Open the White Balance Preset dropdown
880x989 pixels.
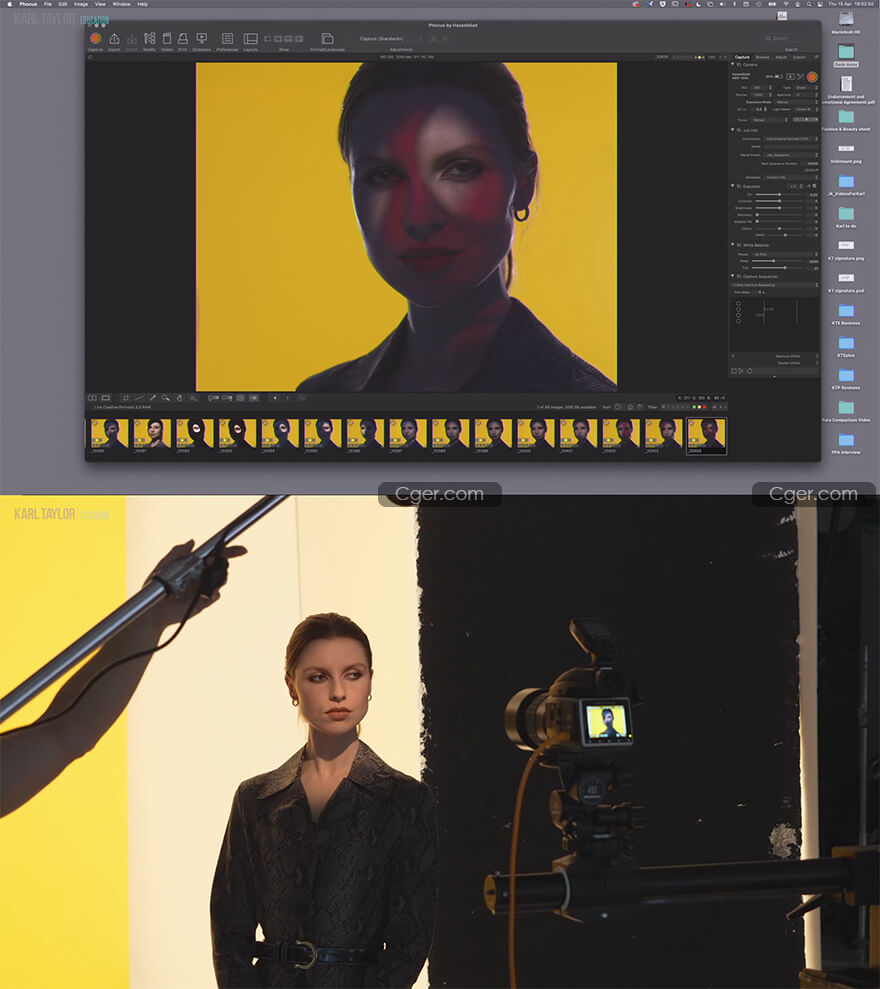(785, 254)
